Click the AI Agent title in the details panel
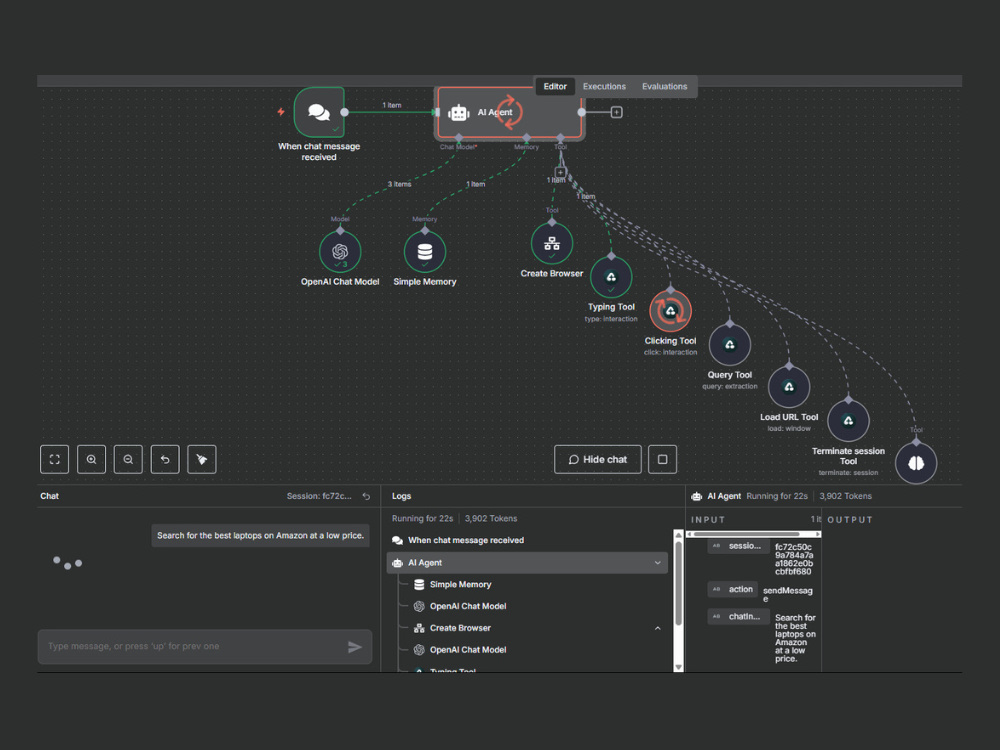The width and height of the screenshot is (1000, 750). point(724,496)
